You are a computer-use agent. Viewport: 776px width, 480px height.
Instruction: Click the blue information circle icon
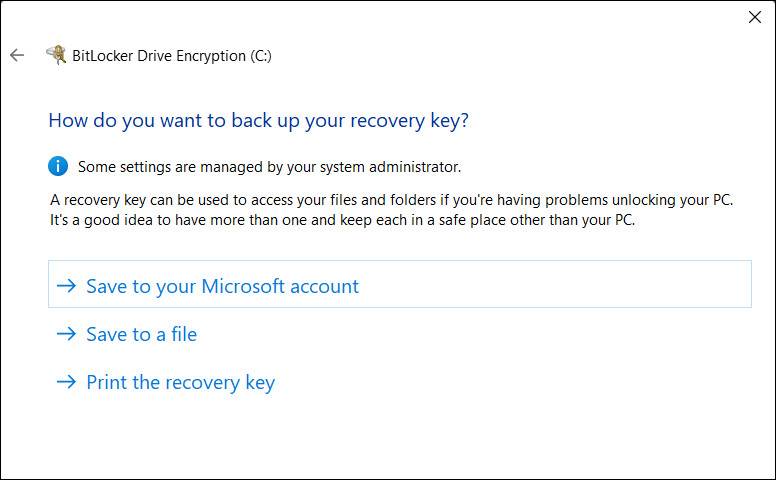click(x=58, y=166)
